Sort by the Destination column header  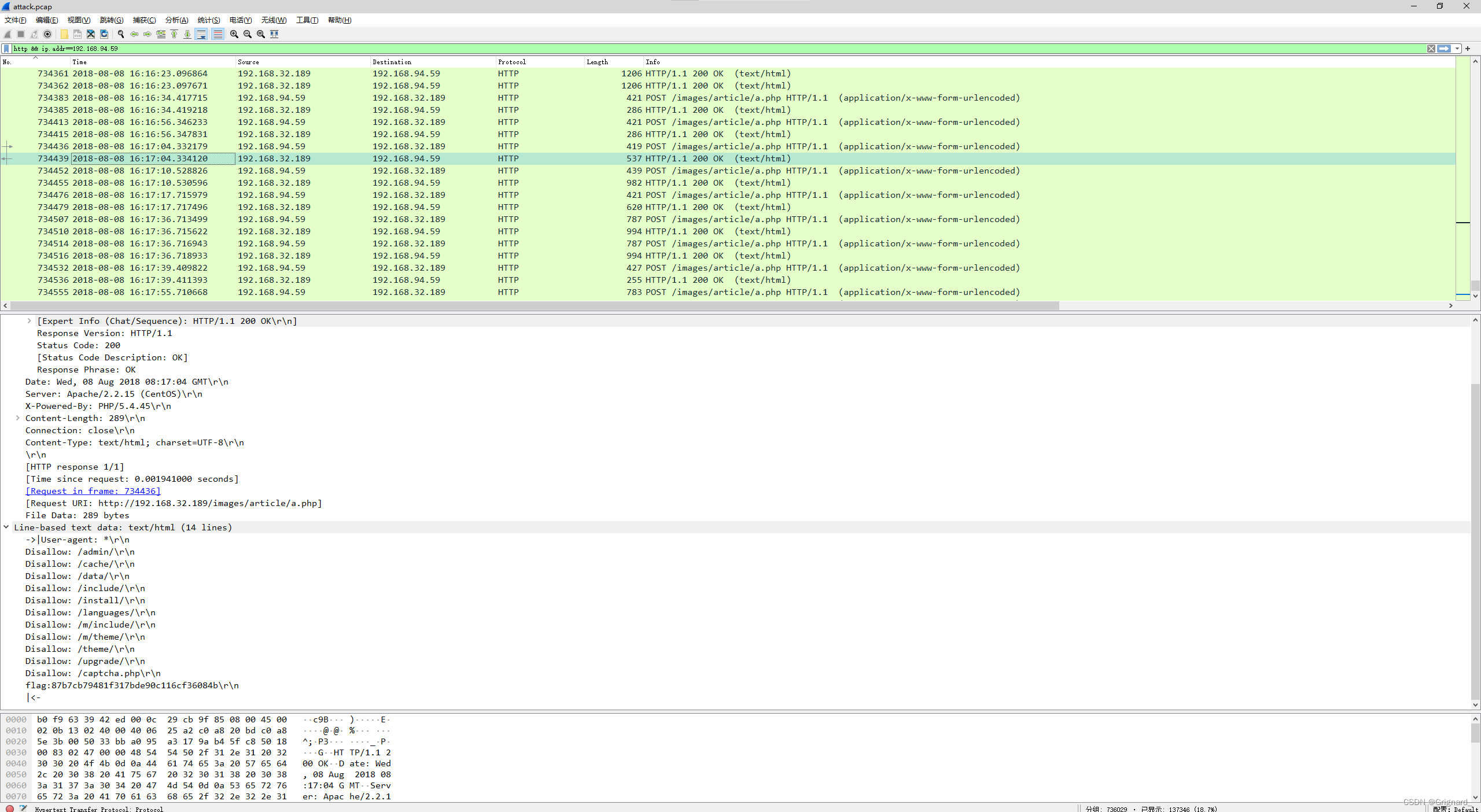coord(433,62)
